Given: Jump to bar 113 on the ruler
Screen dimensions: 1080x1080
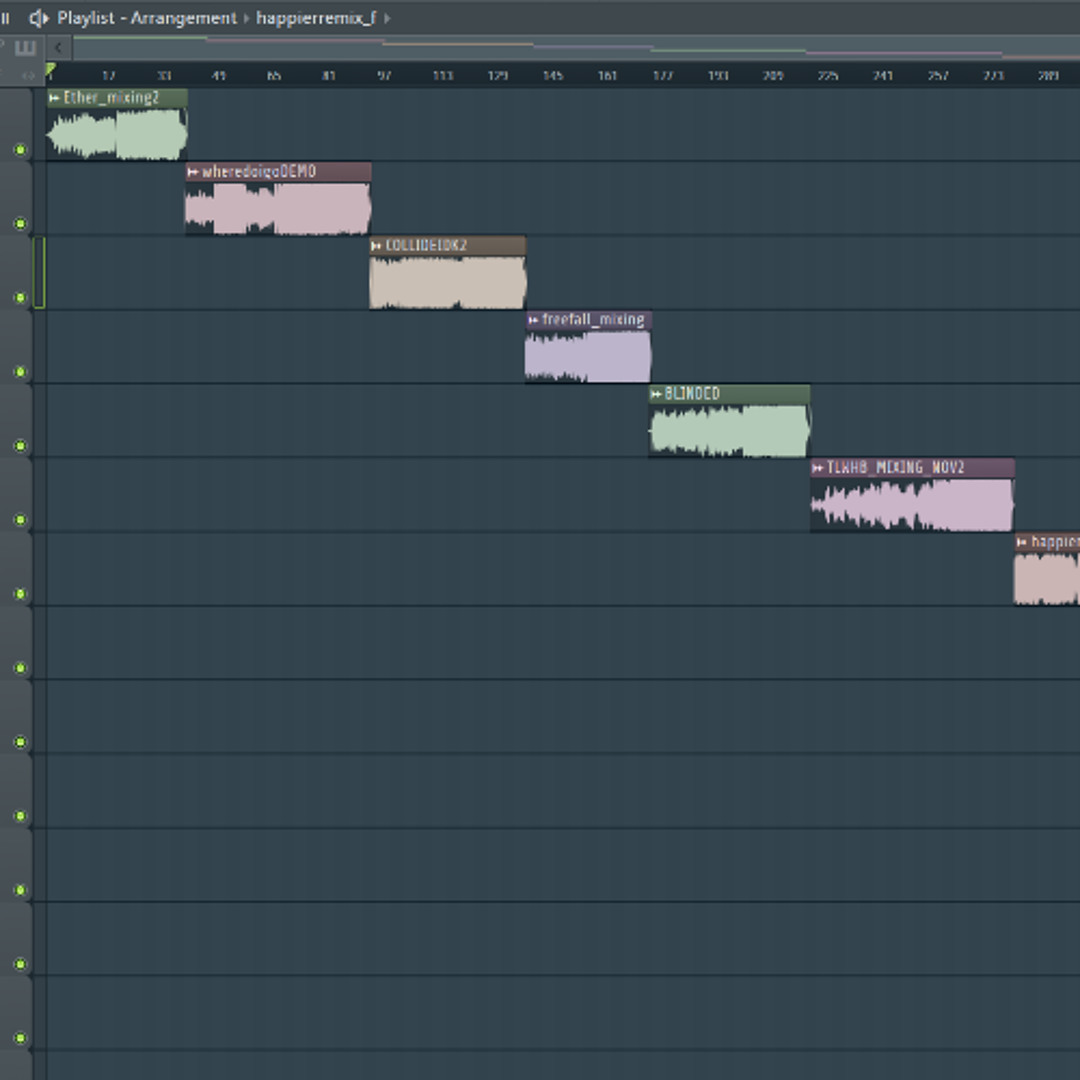Looking at the screenshot, I should coord(443,75).
